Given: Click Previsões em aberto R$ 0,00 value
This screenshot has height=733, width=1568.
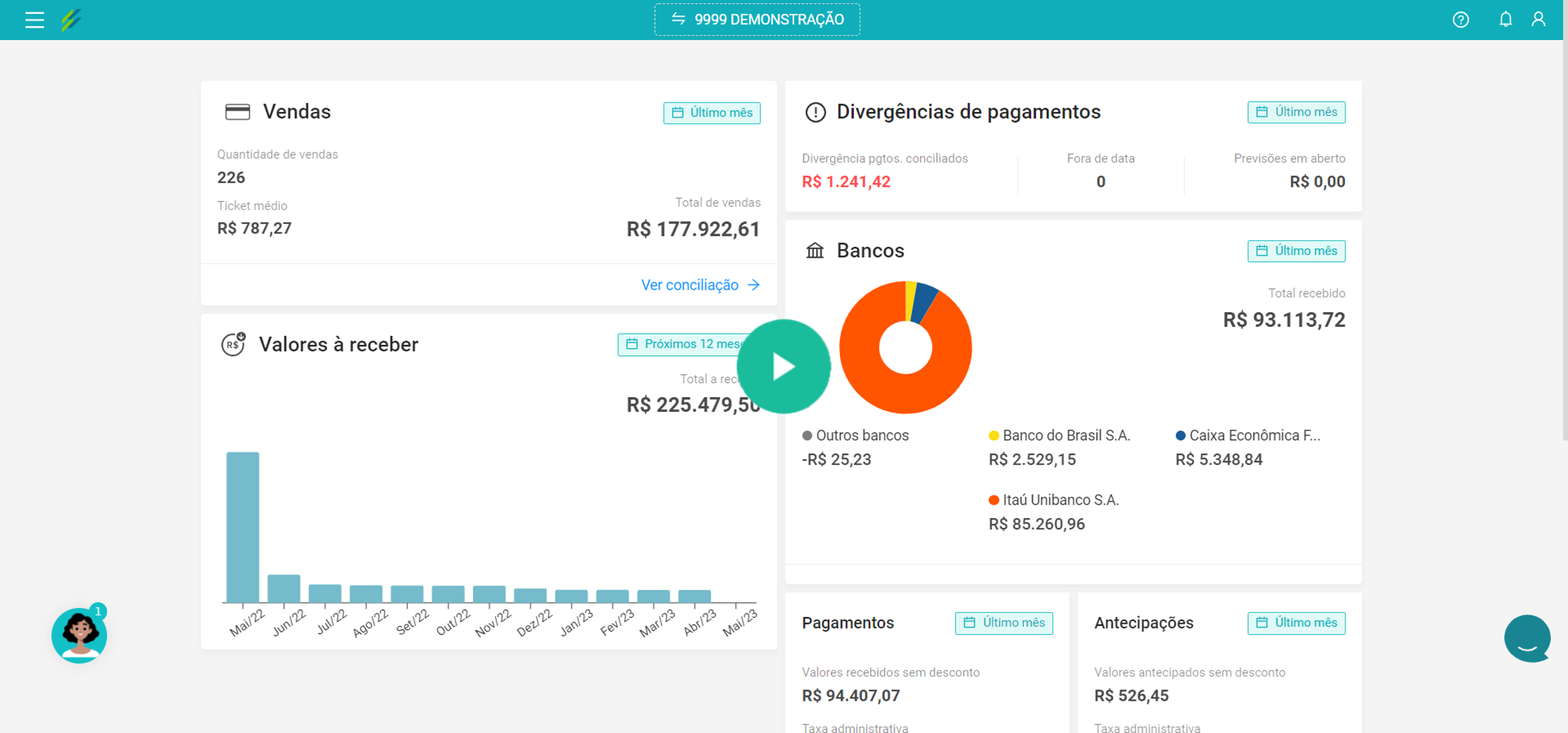Looking at the screenshot, I should click(x=1317, y=182).
